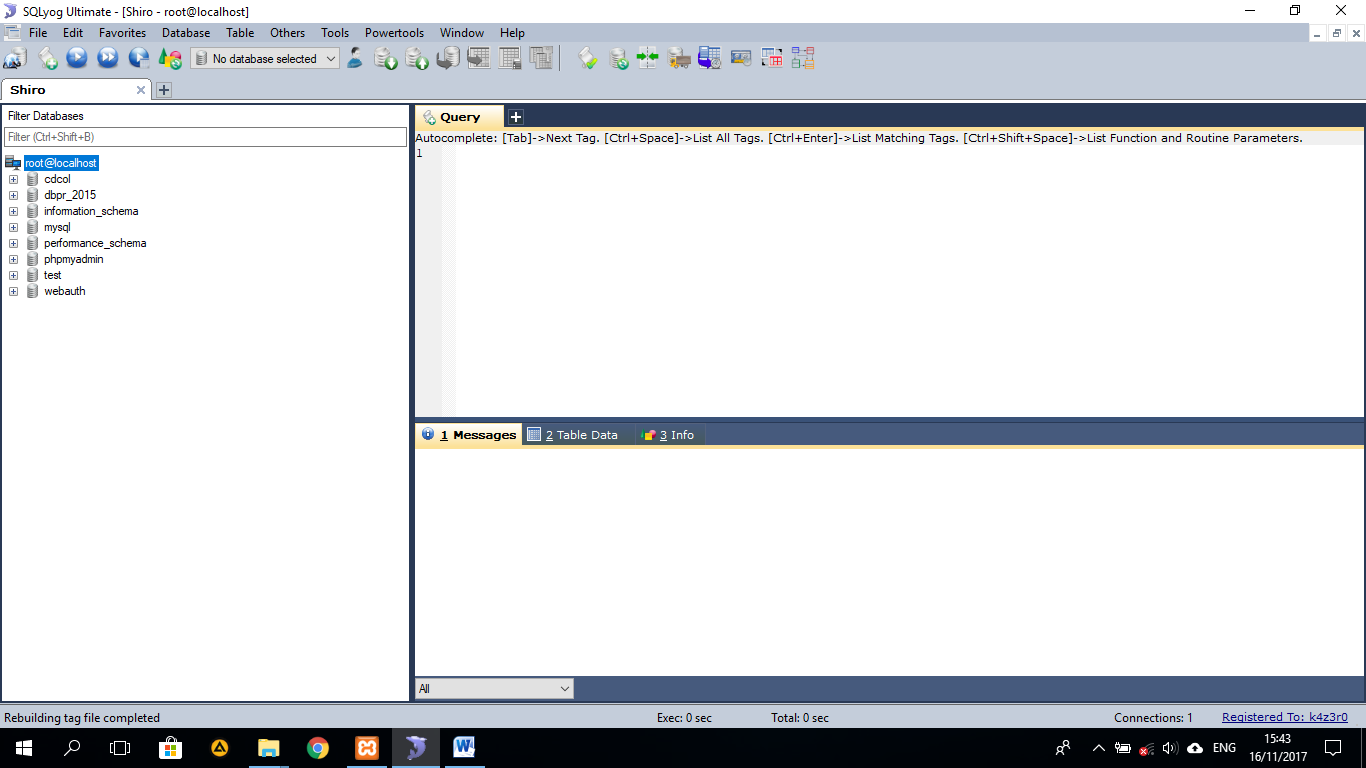Execute the current query (single play icon)

77,58
